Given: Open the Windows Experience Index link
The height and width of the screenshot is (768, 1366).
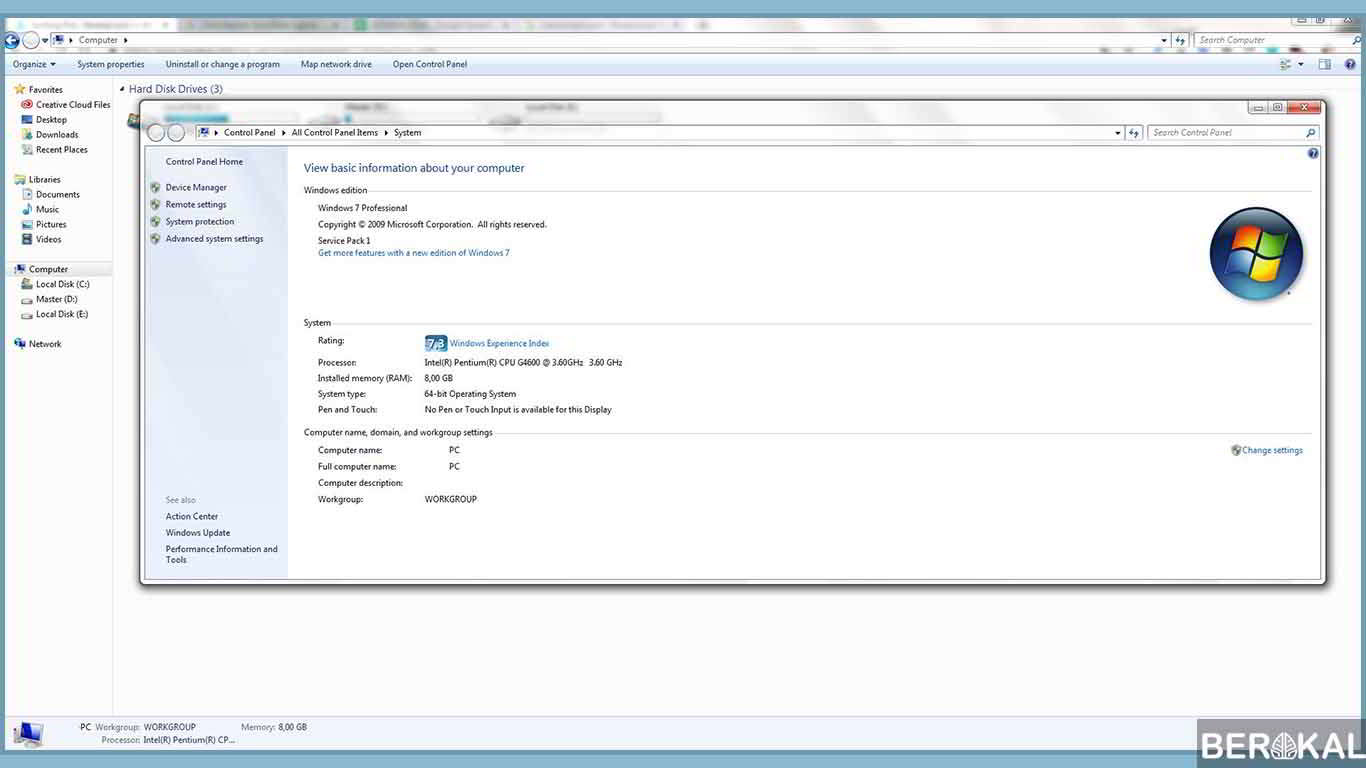Looking at the screenshot, I should coord(499,343).
